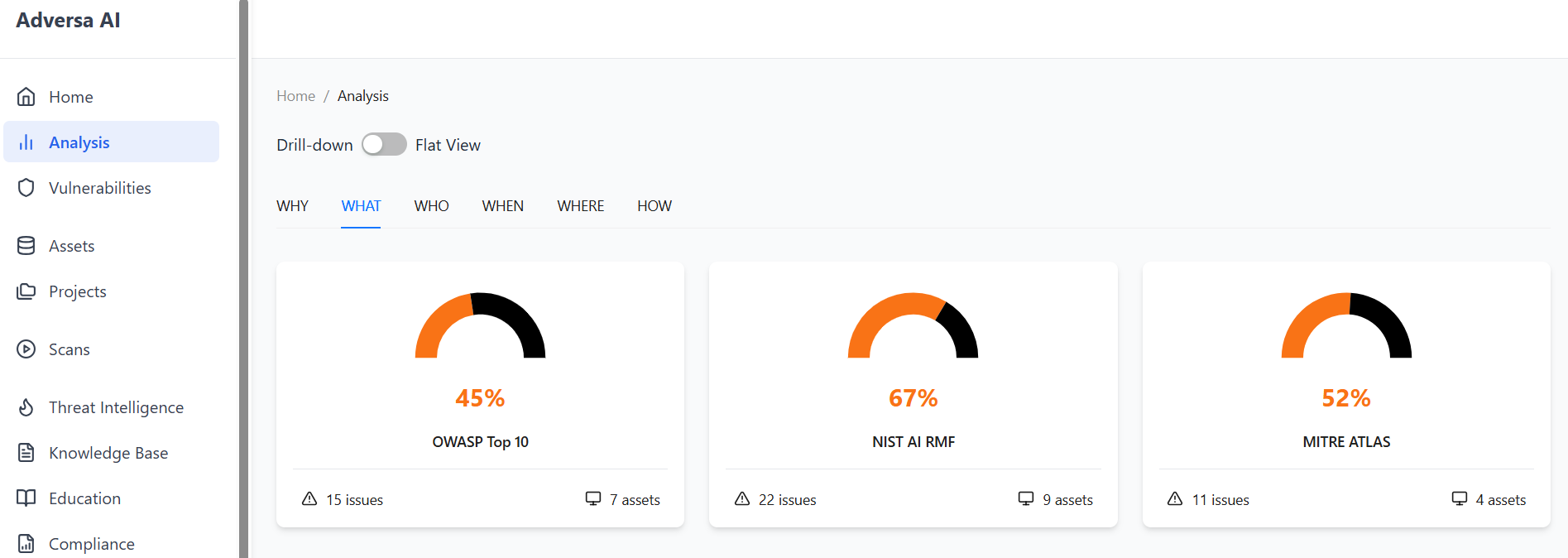Click the '22 issues' text

click(x=787, y=500)
